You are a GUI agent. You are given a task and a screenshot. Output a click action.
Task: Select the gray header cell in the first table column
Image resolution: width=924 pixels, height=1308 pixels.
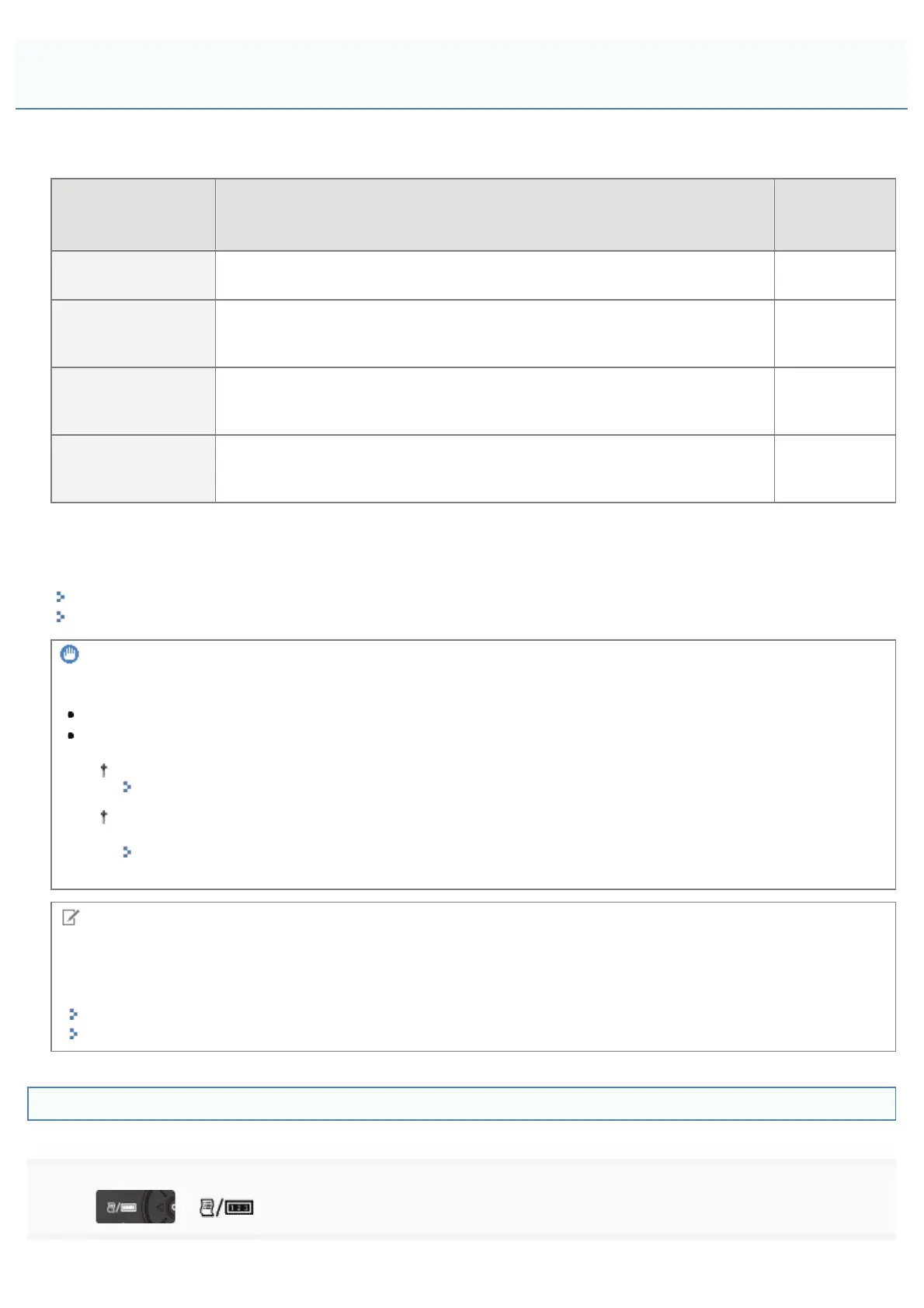click(x=134, y=214)
